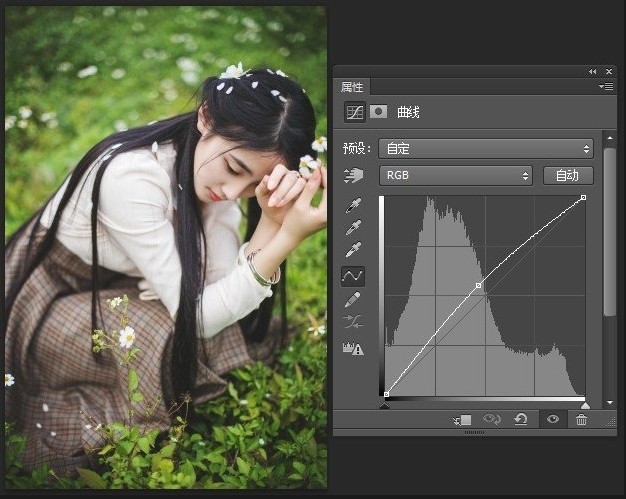Toggle the adjustment layer visibility eye

(x=553, y=419)
